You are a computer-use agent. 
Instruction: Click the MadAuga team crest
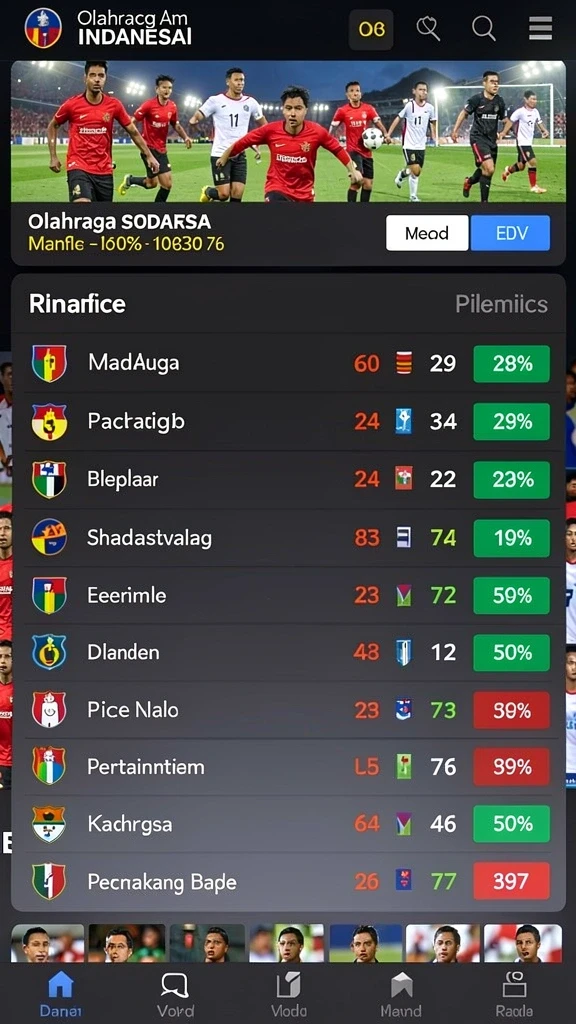click(49, 364)
